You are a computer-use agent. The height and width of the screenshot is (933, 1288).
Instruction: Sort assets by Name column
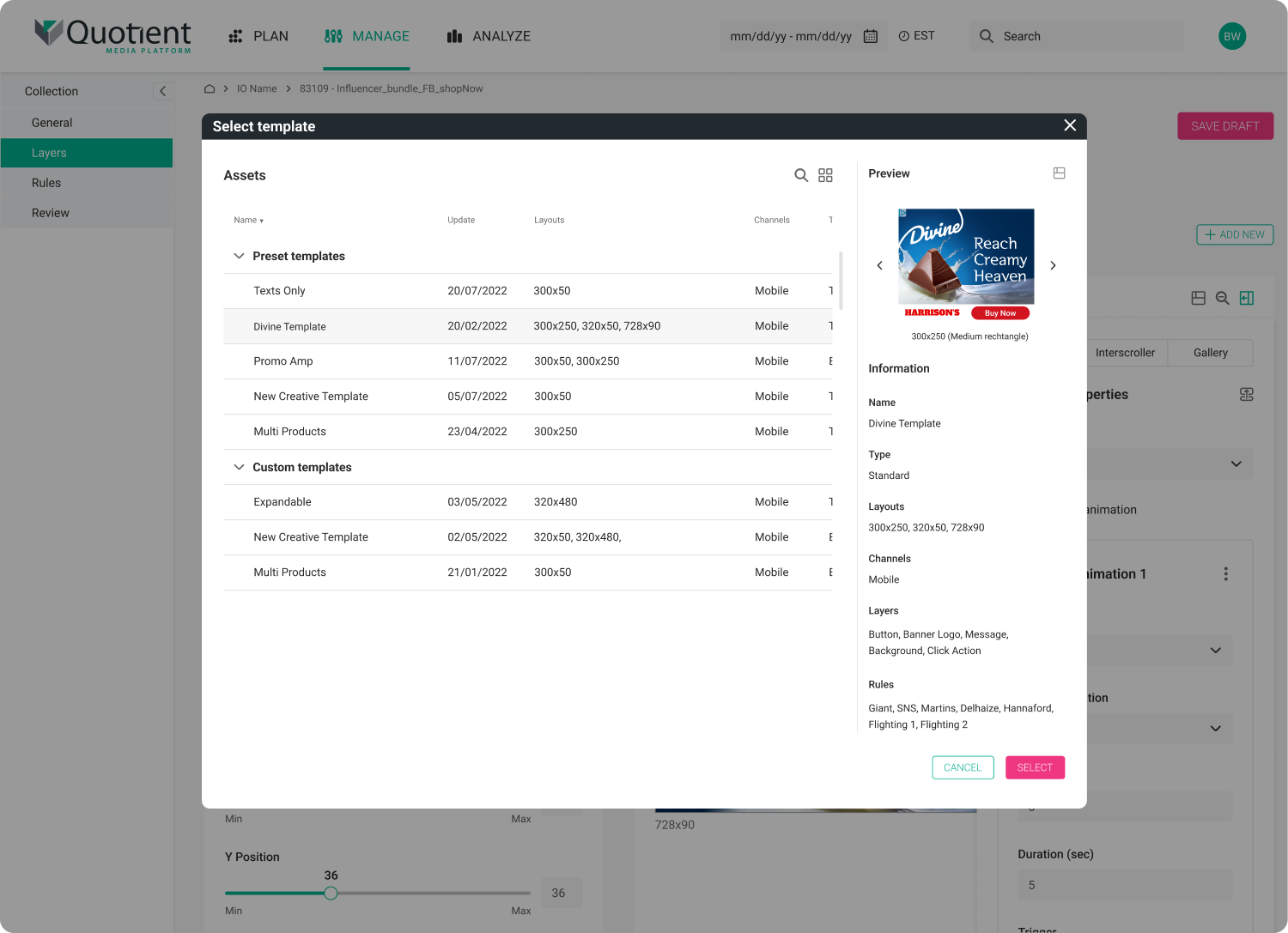tap(248, 221)
